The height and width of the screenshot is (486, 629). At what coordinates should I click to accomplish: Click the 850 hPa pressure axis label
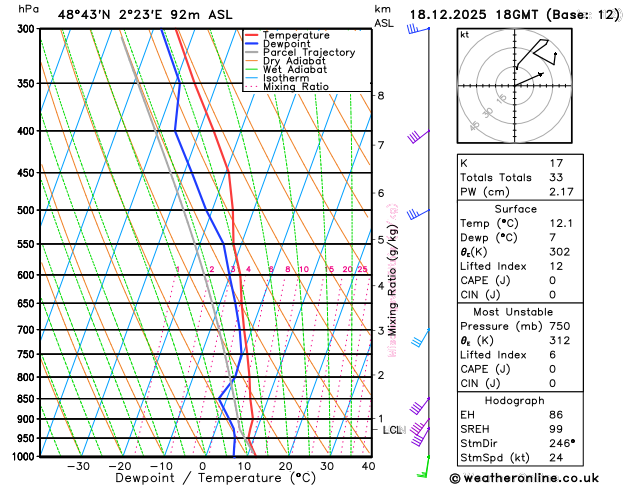(26, 399)
